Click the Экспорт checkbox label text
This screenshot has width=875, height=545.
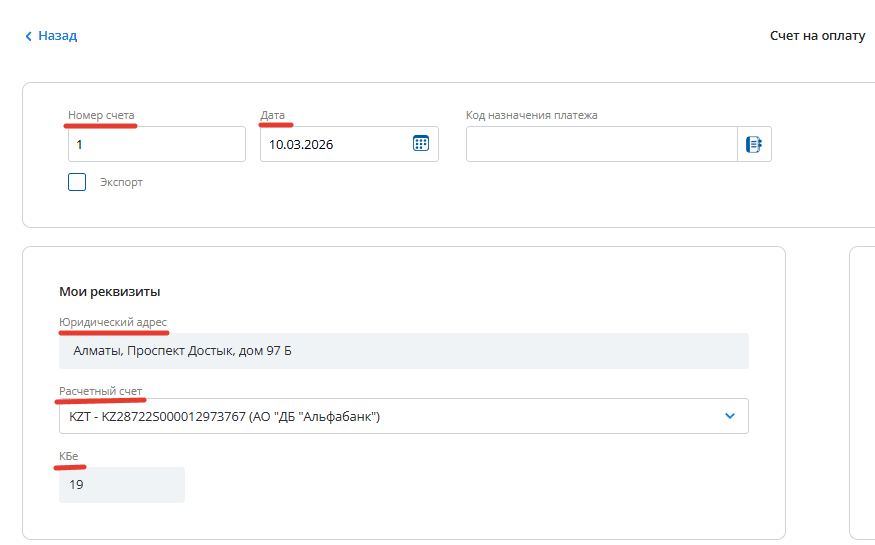click(121, 183)
